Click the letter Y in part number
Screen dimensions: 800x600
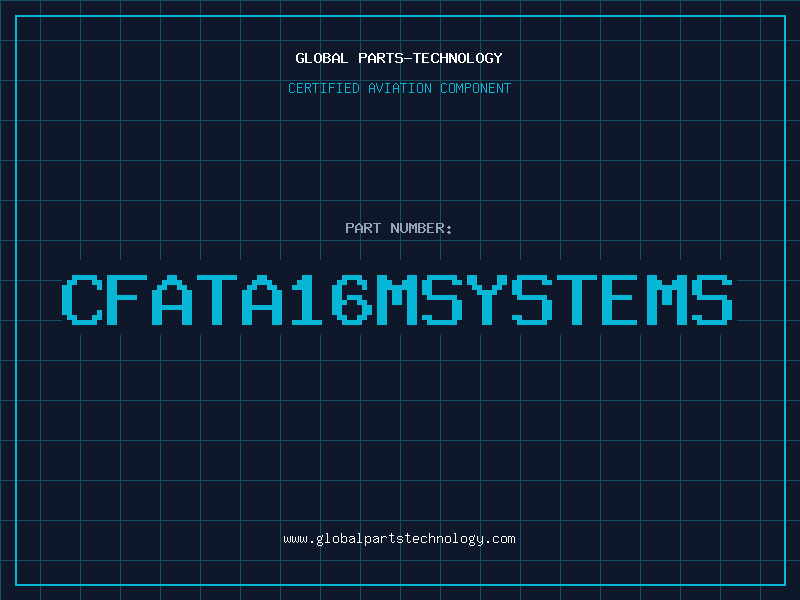(x=487, y=299)
